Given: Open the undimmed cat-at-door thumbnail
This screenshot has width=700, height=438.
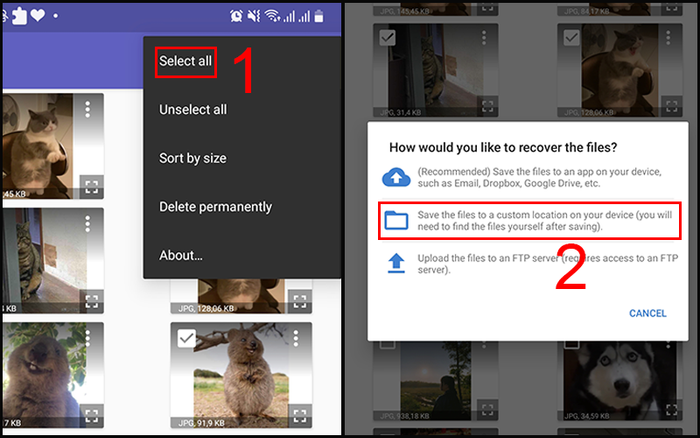Looking at the screenshot, I should click(x=53, y=260).
